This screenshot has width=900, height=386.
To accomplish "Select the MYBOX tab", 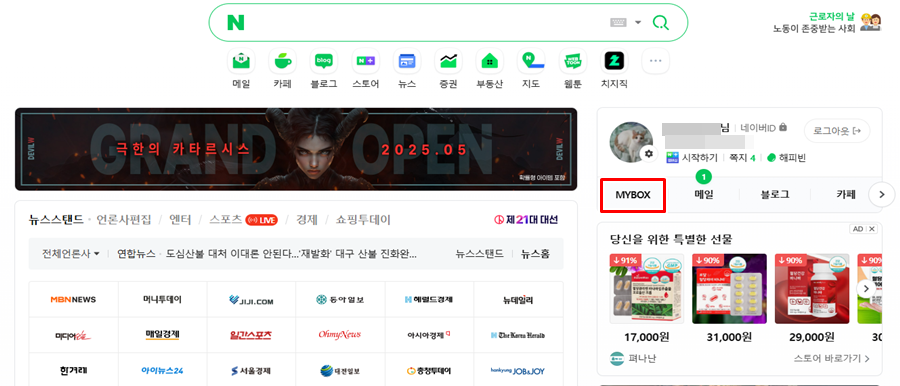I will pyautogui.click(x=633, y=195).
